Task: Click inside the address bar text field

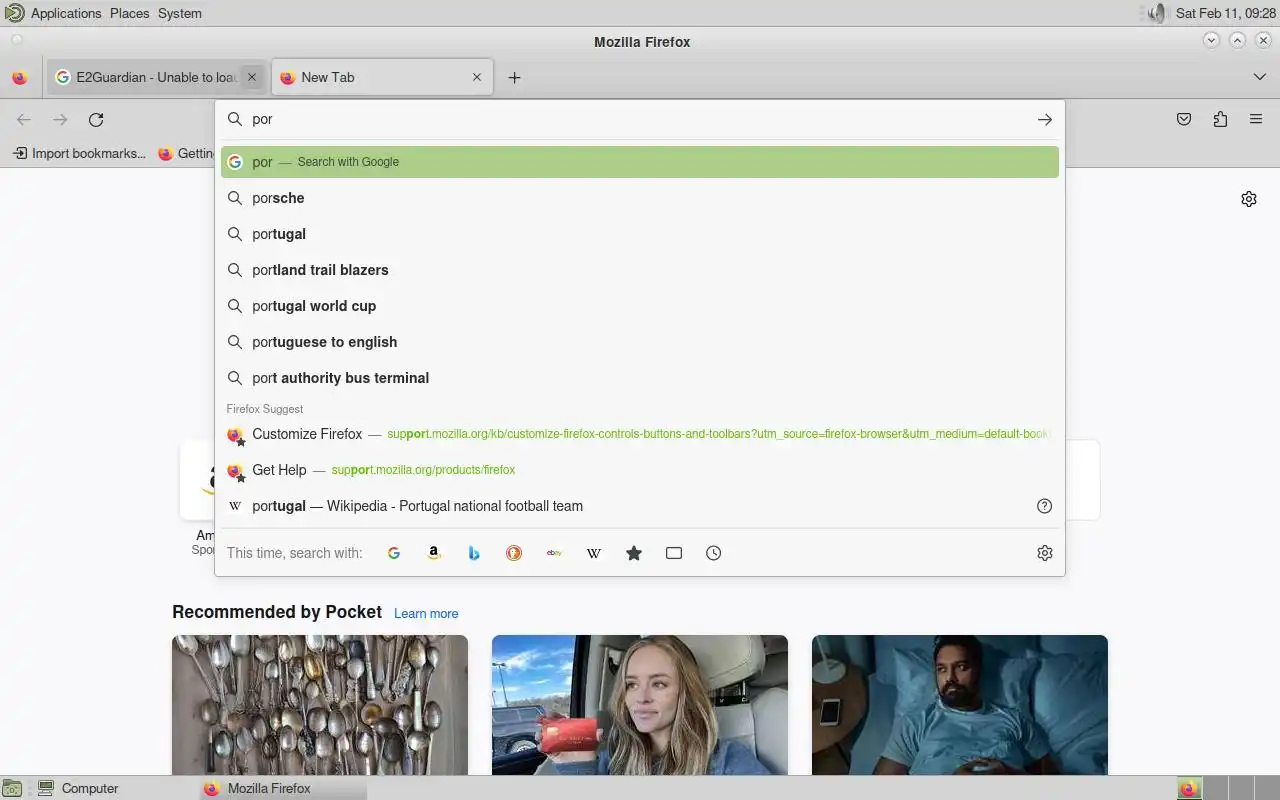Action: [640, 119]
